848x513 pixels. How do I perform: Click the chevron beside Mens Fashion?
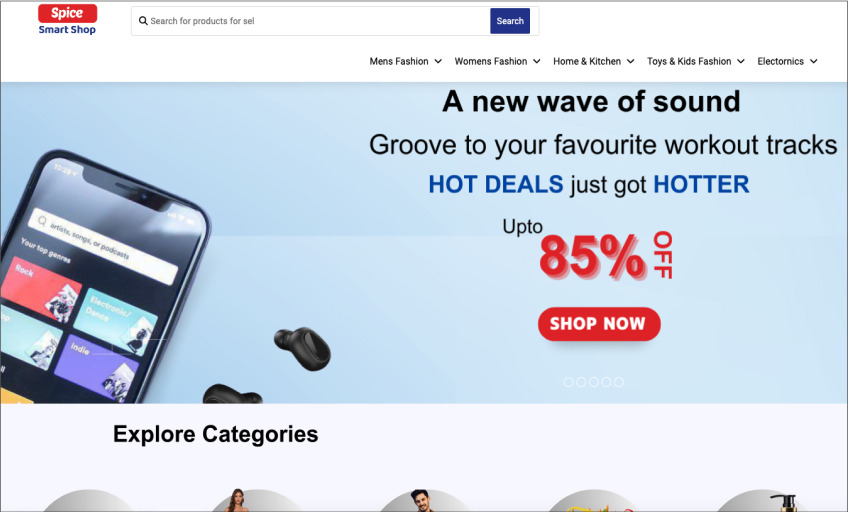click(x=438, y=62)
